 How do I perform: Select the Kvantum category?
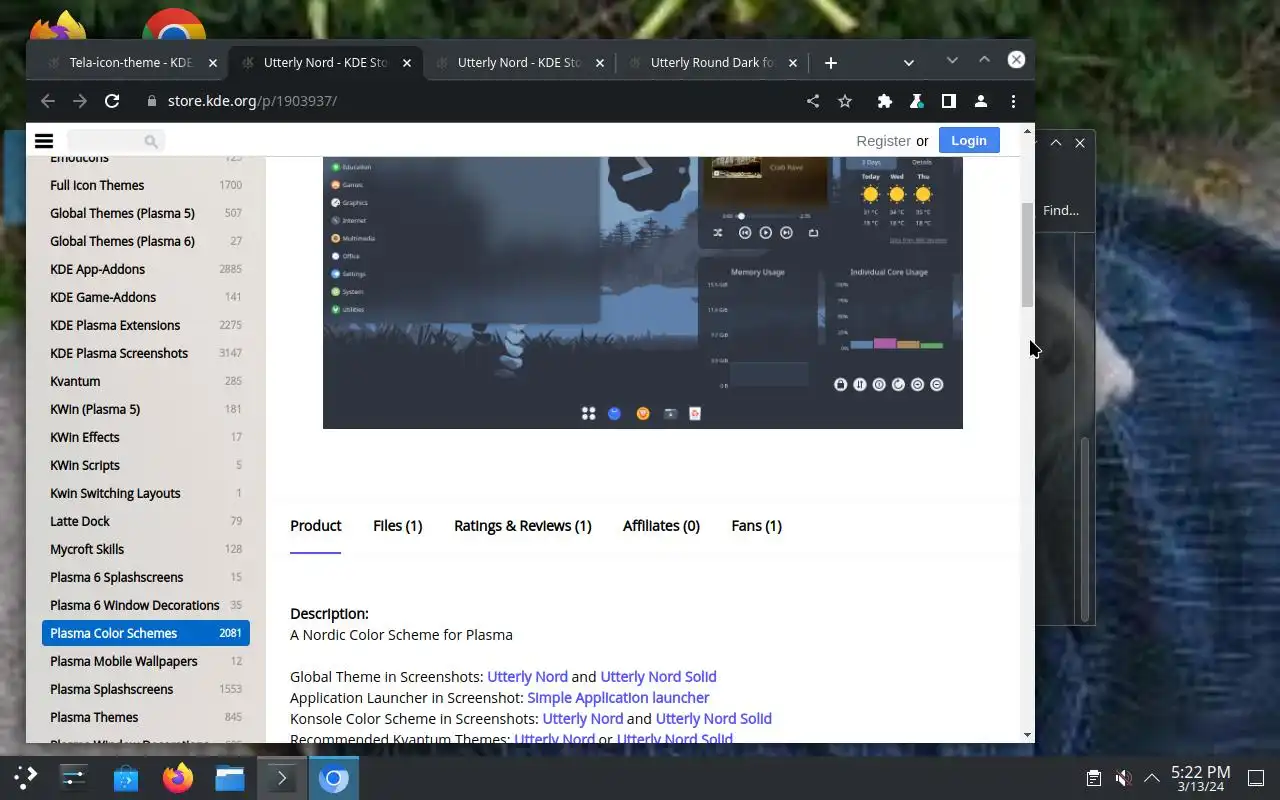pyautogui.click(x=146, y=381)
